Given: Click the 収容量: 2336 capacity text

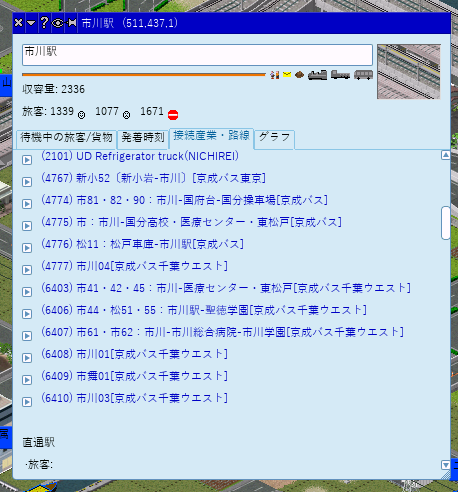Looking at the screenshot, I should pyautogui.click(x=54, y=89).
